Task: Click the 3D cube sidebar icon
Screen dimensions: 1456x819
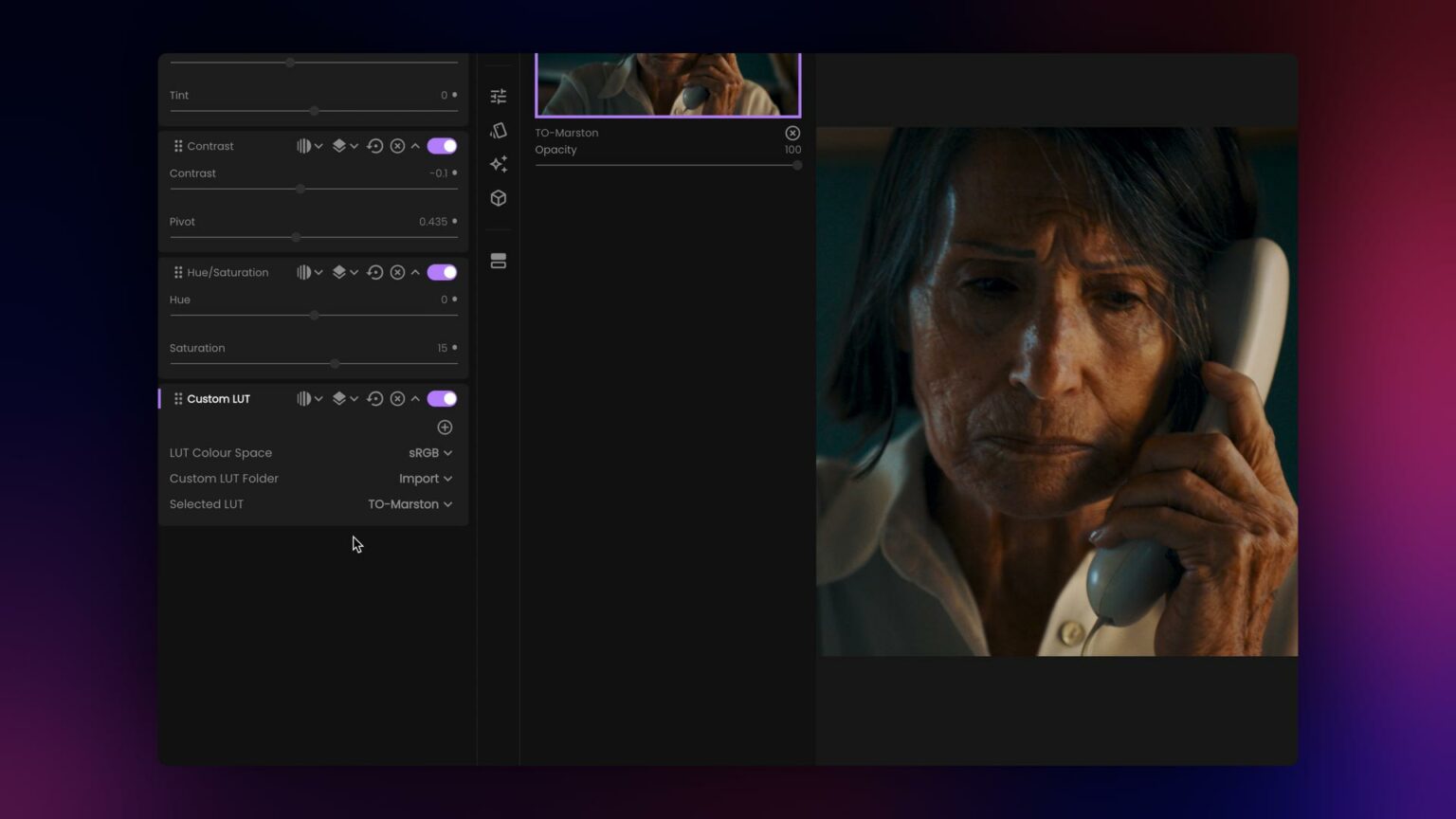Action: (498, 198)
